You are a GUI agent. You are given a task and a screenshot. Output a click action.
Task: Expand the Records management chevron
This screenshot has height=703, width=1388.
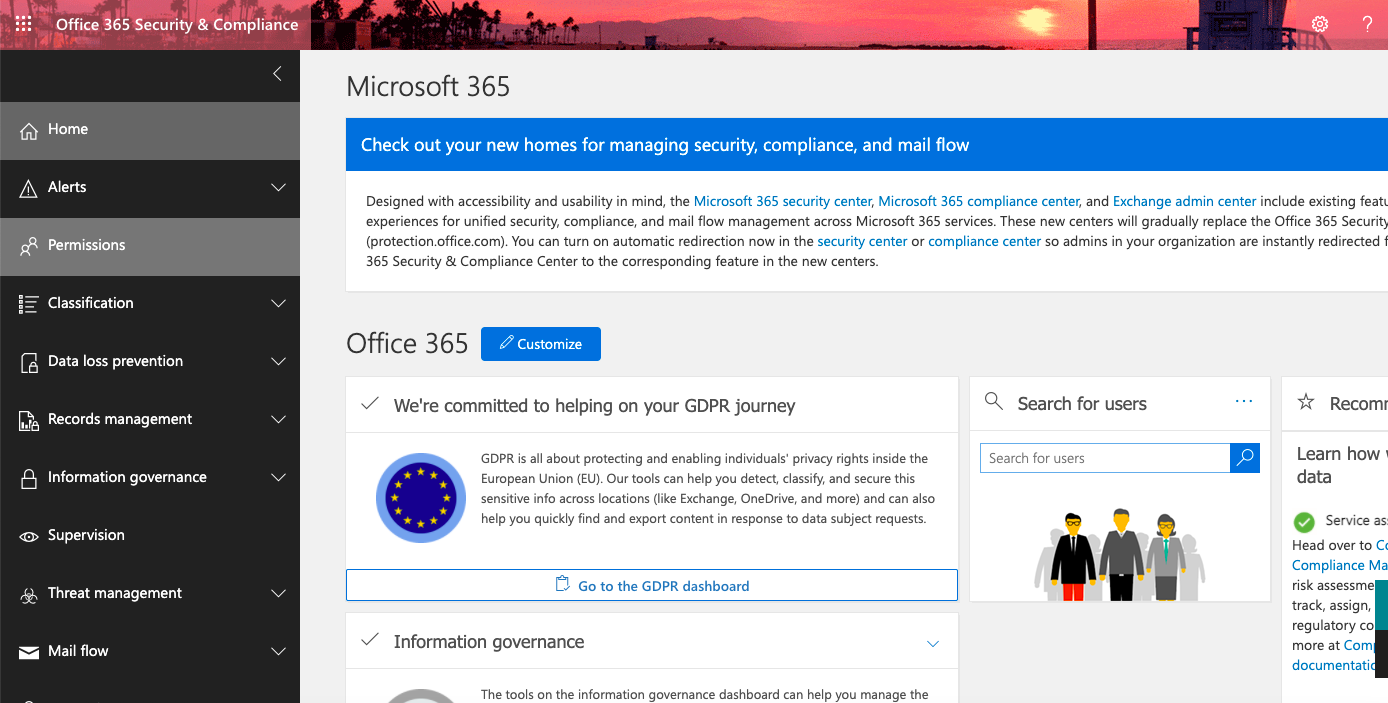coord(278,420)
